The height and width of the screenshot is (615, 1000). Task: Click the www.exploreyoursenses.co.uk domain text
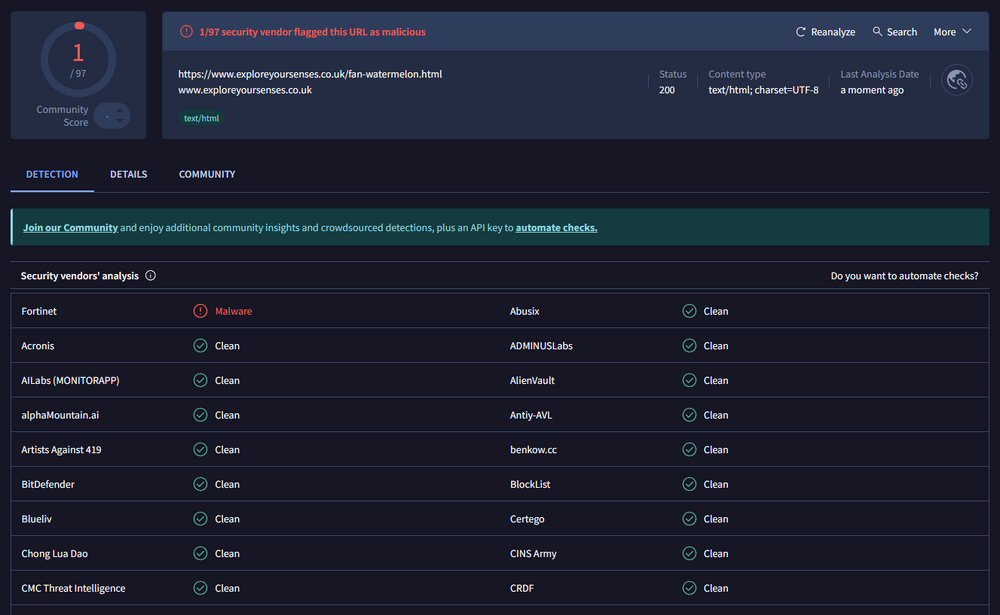[x=245, y=90]
